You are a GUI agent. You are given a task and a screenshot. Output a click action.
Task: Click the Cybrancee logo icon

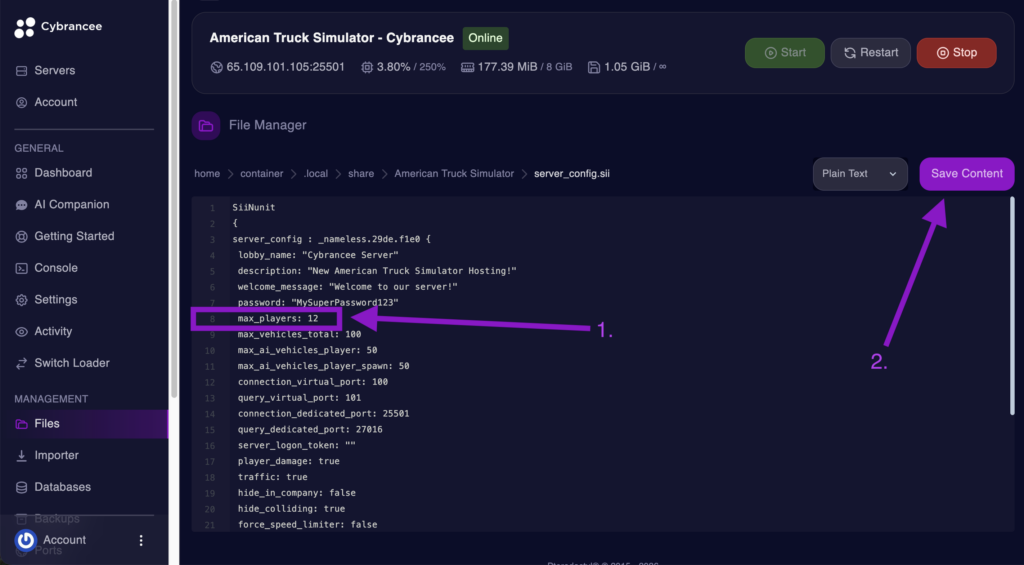tap(25, 27)
